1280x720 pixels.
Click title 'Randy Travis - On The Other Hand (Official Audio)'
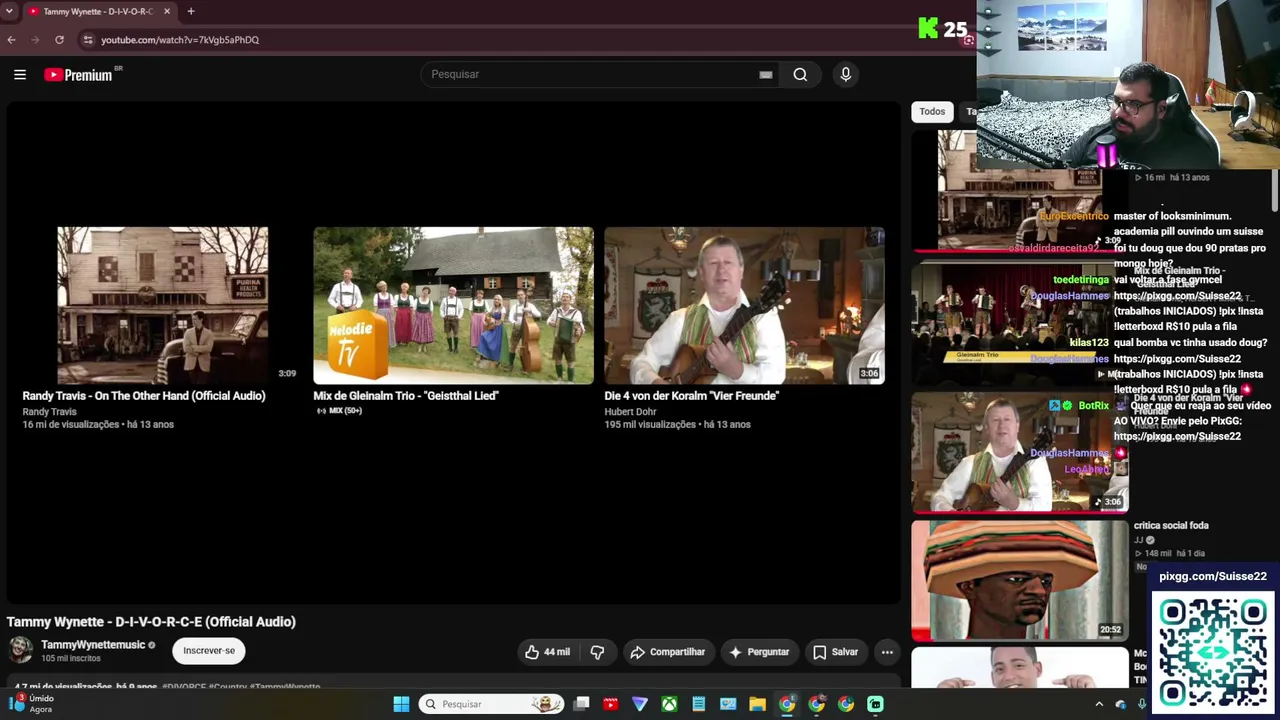144,396
